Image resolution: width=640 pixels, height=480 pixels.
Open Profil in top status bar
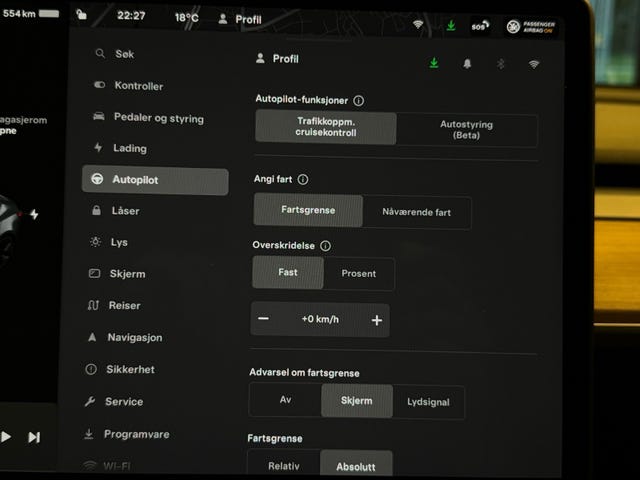pyautogui.click(x=240, y=19)
